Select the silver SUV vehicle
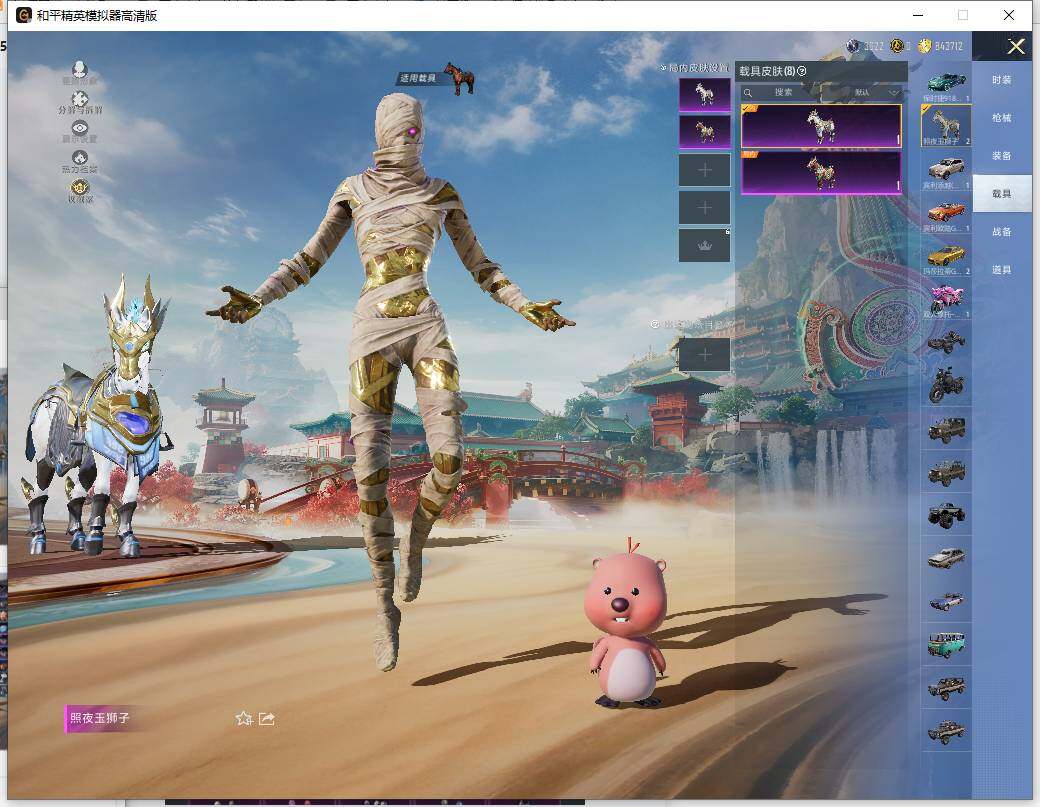Viewport: 1040px width, 807px height. [946, 169]
